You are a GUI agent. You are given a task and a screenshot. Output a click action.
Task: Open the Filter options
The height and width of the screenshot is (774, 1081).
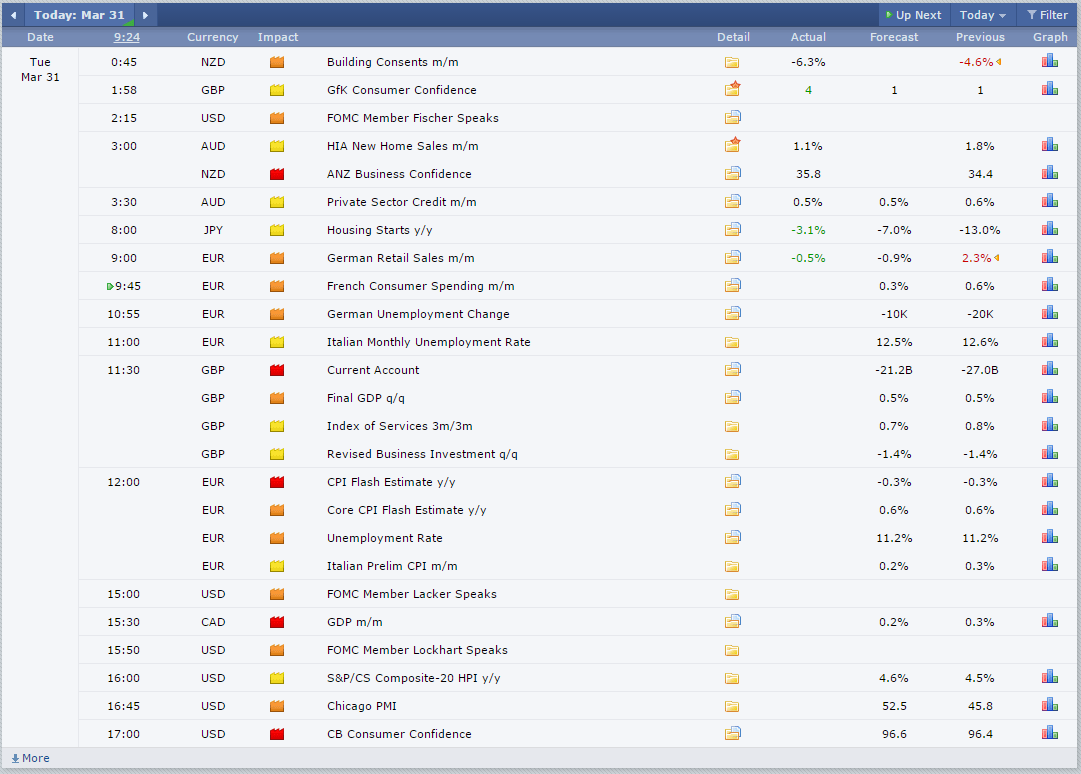pyautogui.click(x=1047, y=15)
